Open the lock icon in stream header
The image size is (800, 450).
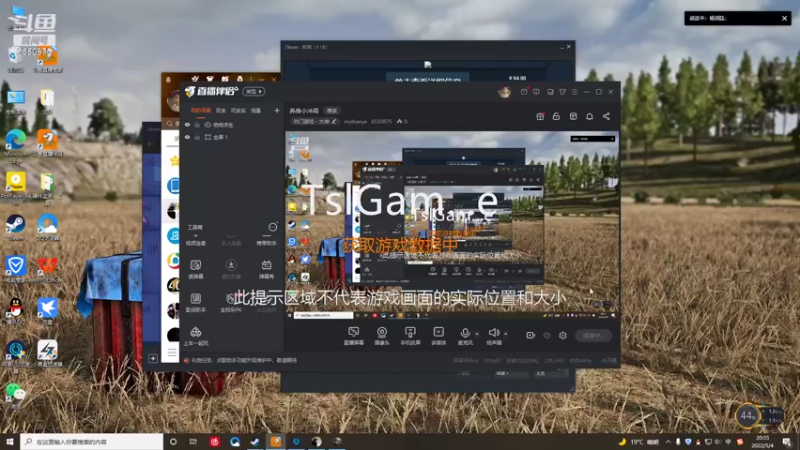click(556, 116)
